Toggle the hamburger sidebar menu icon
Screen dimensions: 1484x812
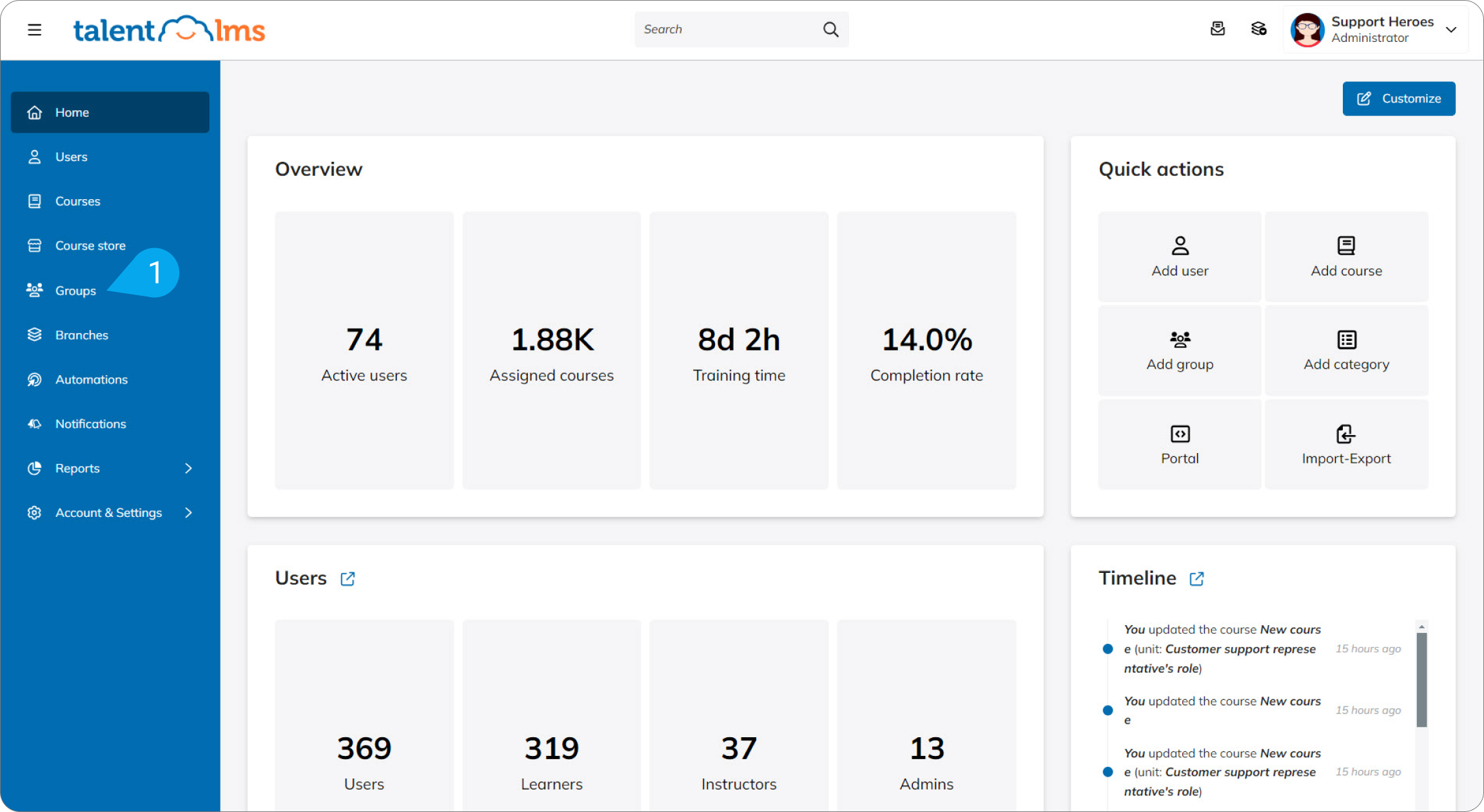click(35, 30)
